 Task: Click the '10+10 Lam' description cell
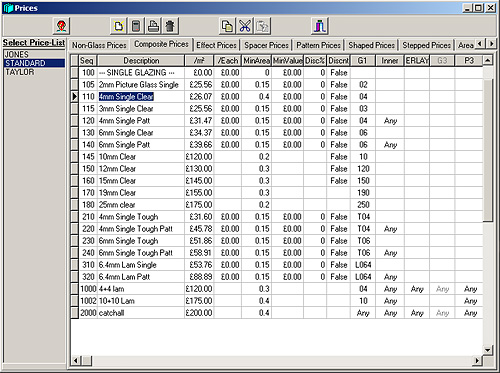click(x=141, y=301)
